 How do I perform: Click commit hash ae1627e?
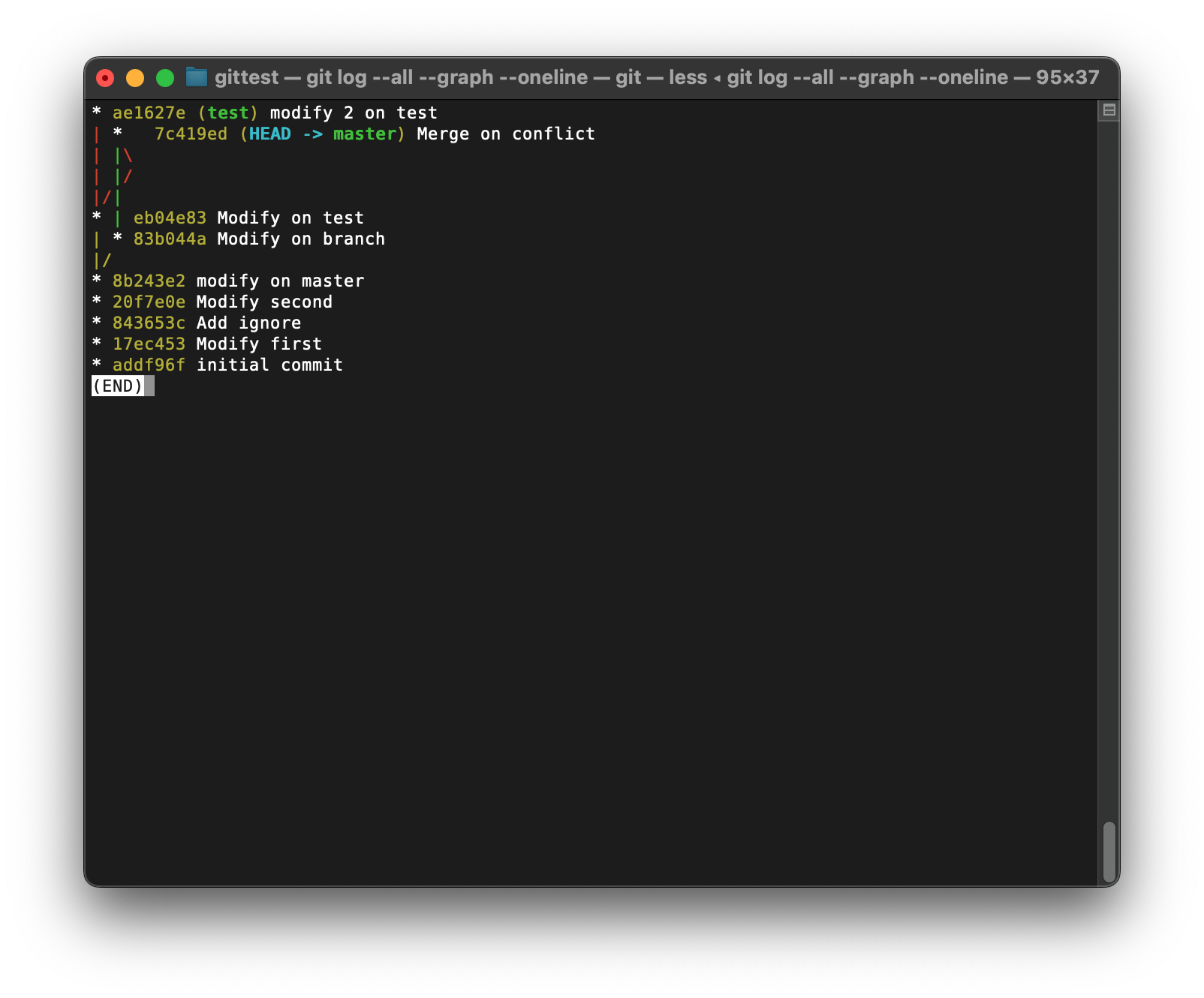149,113
